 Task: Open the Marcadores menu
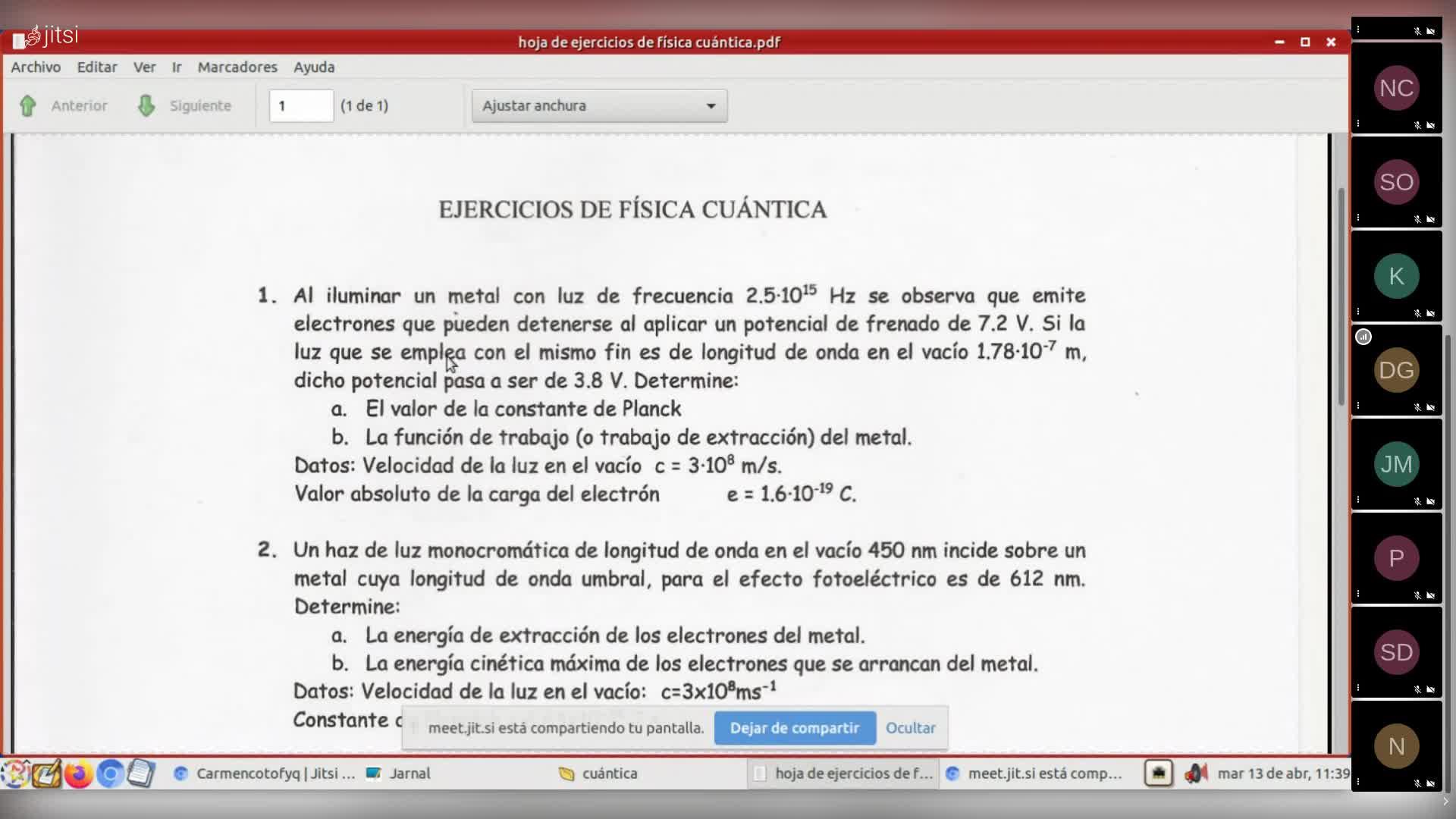pyautogui.click(x=237, y=67)
